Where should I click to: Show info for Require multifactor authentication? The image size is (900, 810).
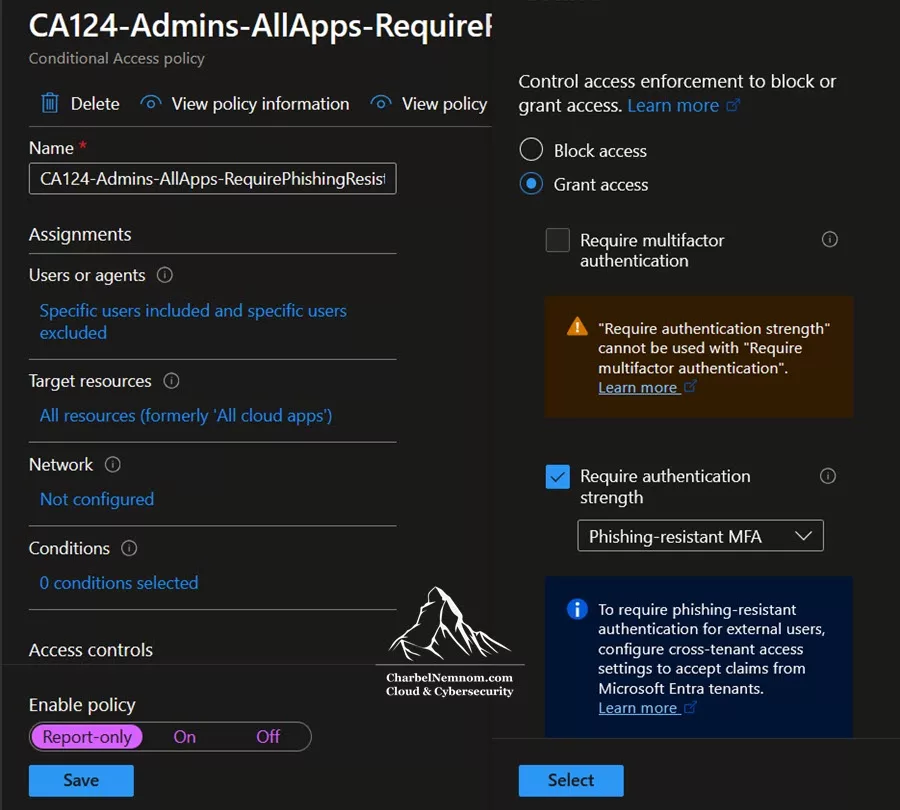tap(829, 239)
